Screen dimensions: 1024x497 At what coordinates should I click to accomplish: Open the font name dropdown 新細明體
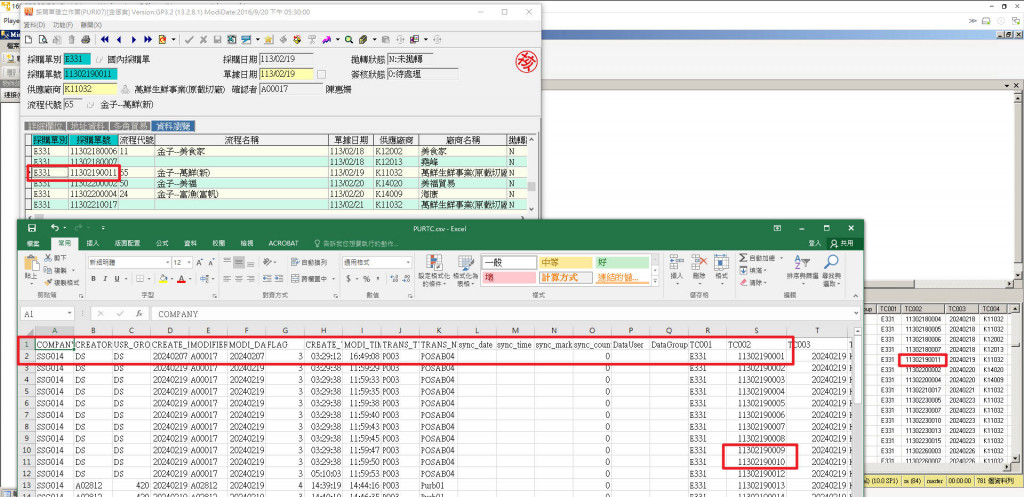(167, 263)
